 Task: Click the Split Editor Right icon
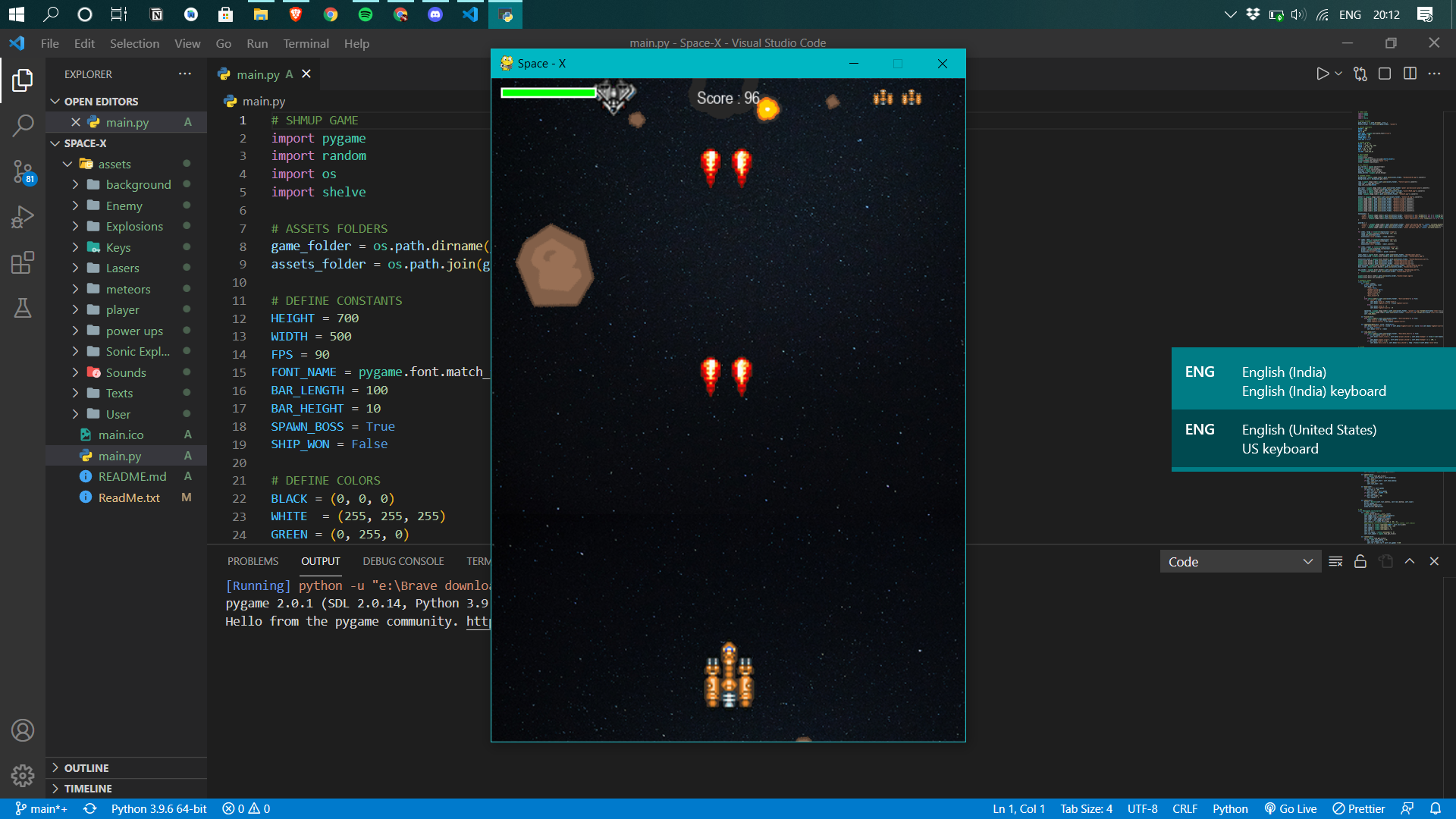point(1410,74)
